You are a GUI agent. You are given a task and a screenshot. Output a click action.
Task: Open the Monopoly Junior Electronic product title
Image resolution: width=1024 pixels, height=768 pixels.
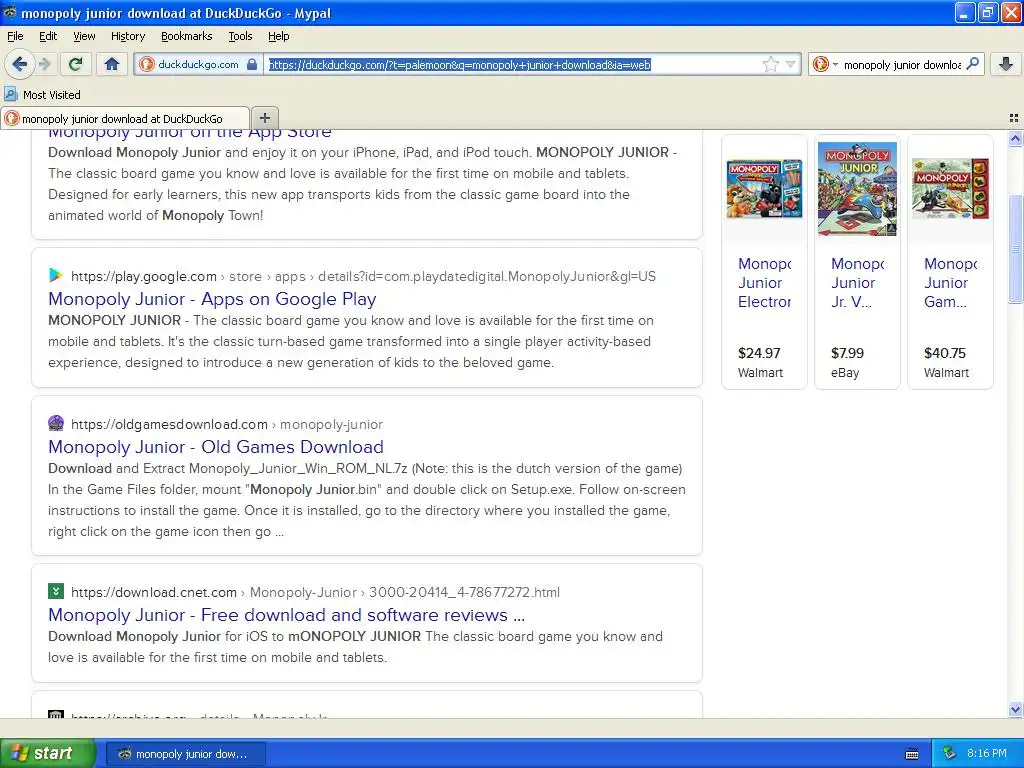click(764, 283)
